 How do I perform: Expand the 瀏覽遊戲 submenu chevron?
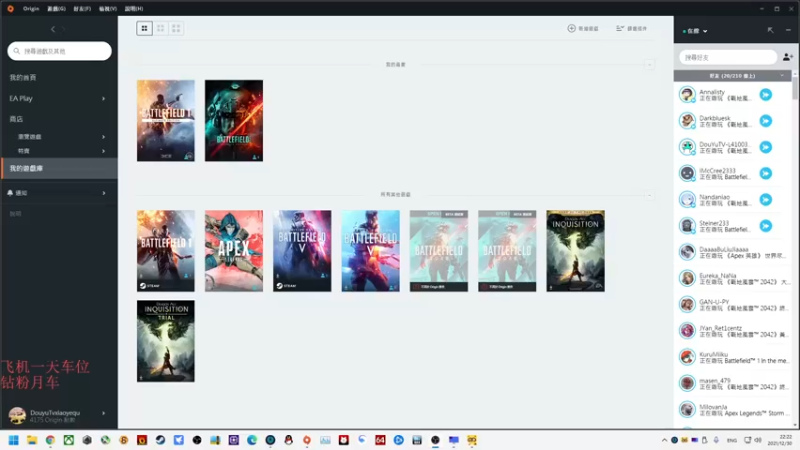pyautogui.click(x=104, y=137)
